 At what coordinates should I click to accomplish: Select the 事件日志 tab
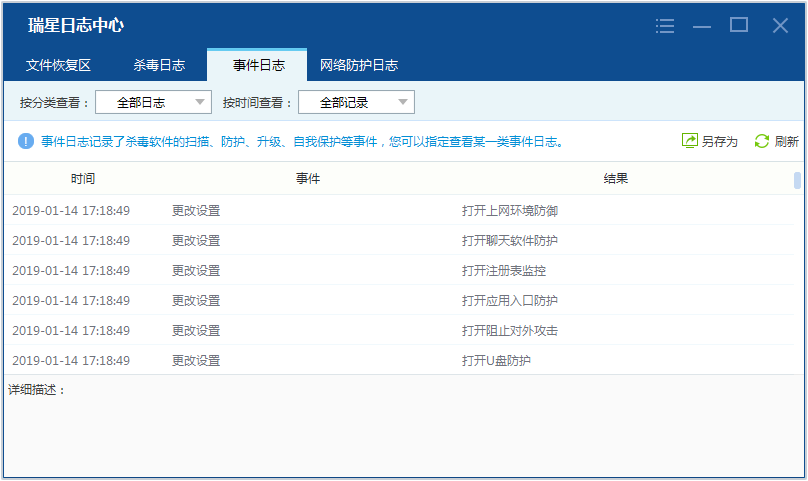click(258, 65)
